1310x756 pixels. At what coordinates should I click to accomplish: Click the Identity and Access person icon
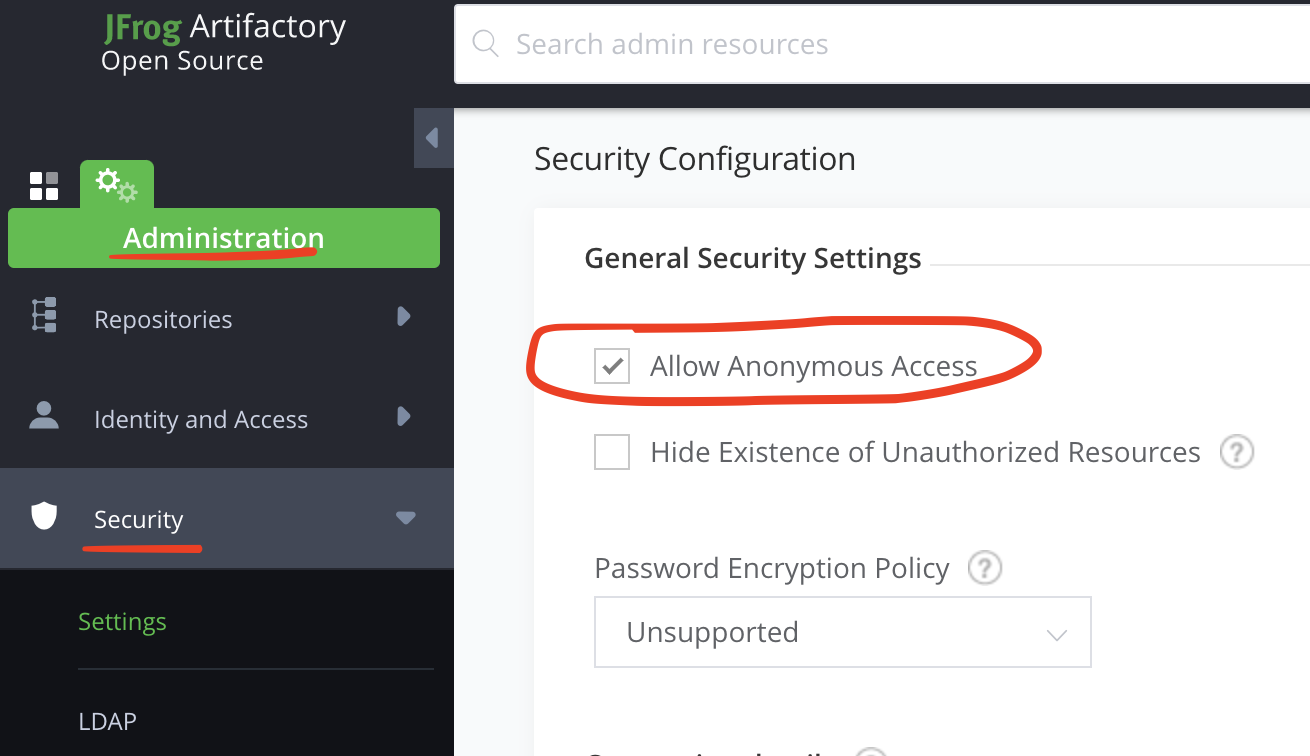coord(44,416)
